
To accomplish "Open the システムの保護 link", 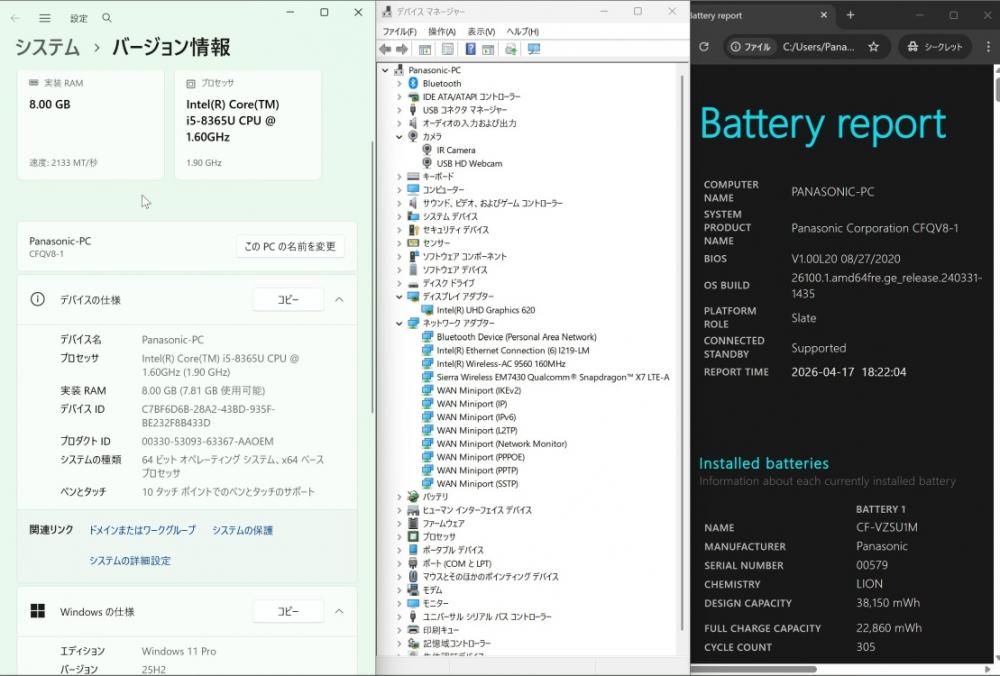I will [242, 530].
